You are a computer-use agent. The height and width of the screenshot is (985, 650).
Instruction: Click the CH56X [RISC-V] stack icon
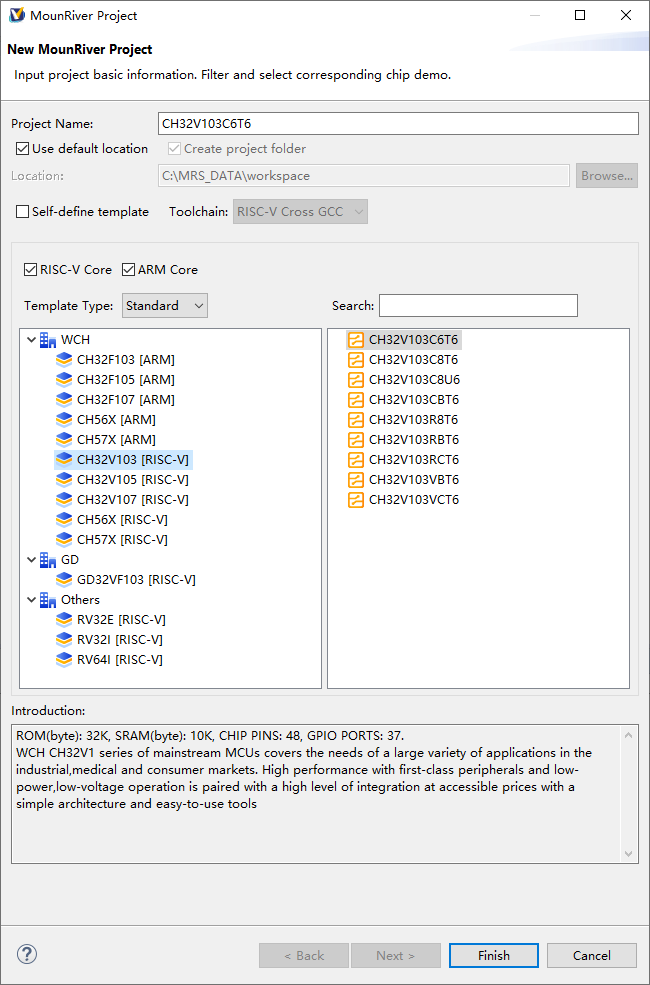(x=64, y=520)
